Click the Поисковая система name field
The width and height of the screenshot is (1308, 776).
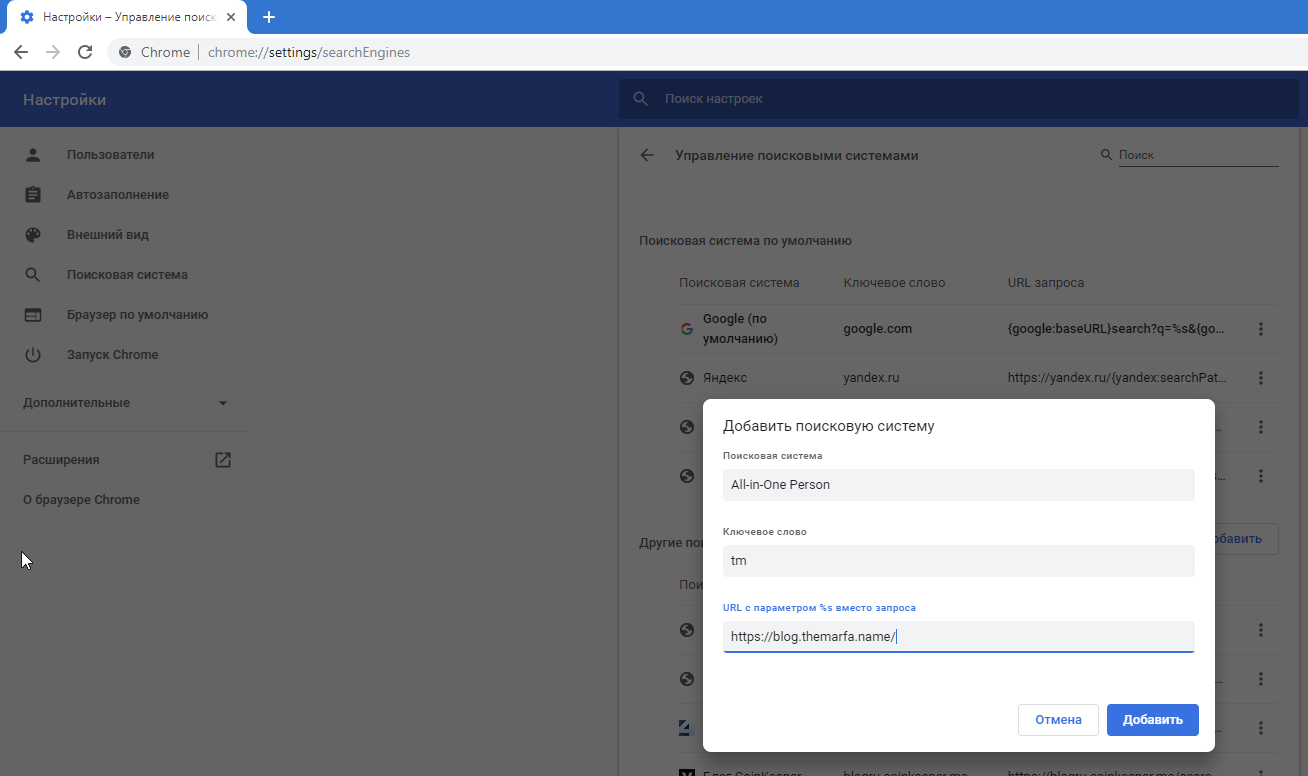958,485
